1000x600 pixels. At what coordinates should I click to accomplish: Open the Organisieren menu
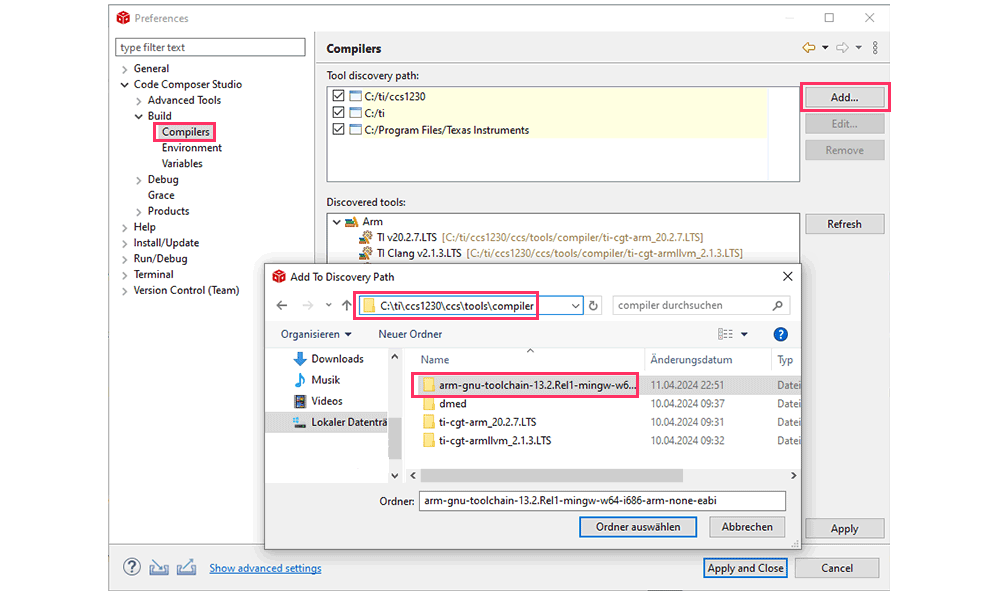coord(316,334)
